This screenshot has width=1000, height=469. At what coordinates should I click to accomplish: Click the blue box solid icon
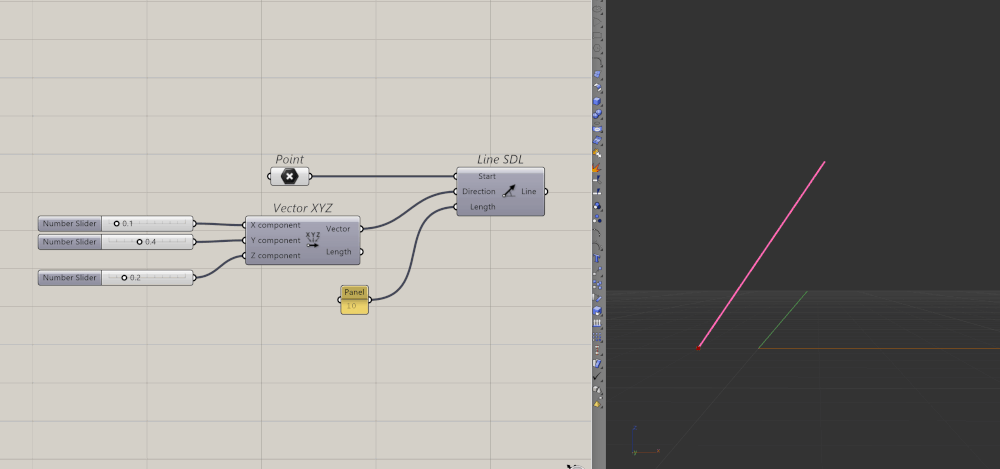[598, 101]
